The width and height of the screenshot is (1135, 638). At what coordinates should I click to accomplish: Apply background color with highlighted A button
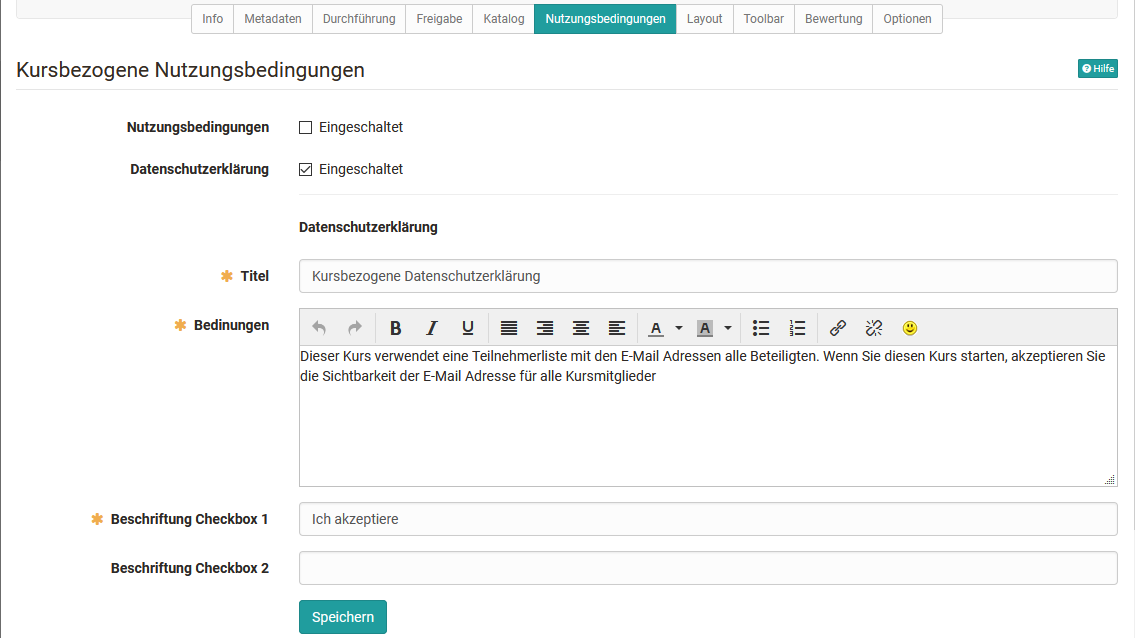coord(705,328)
